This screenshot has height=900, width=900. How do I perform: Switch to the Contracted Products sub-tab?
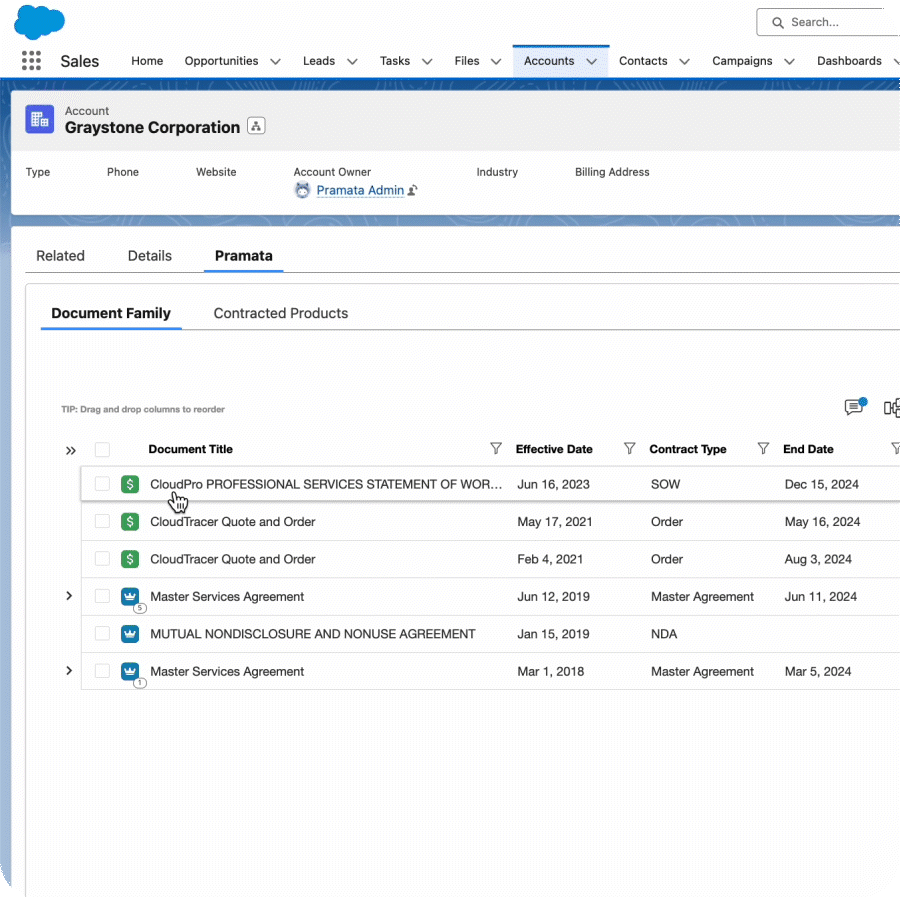click(281, 313)
